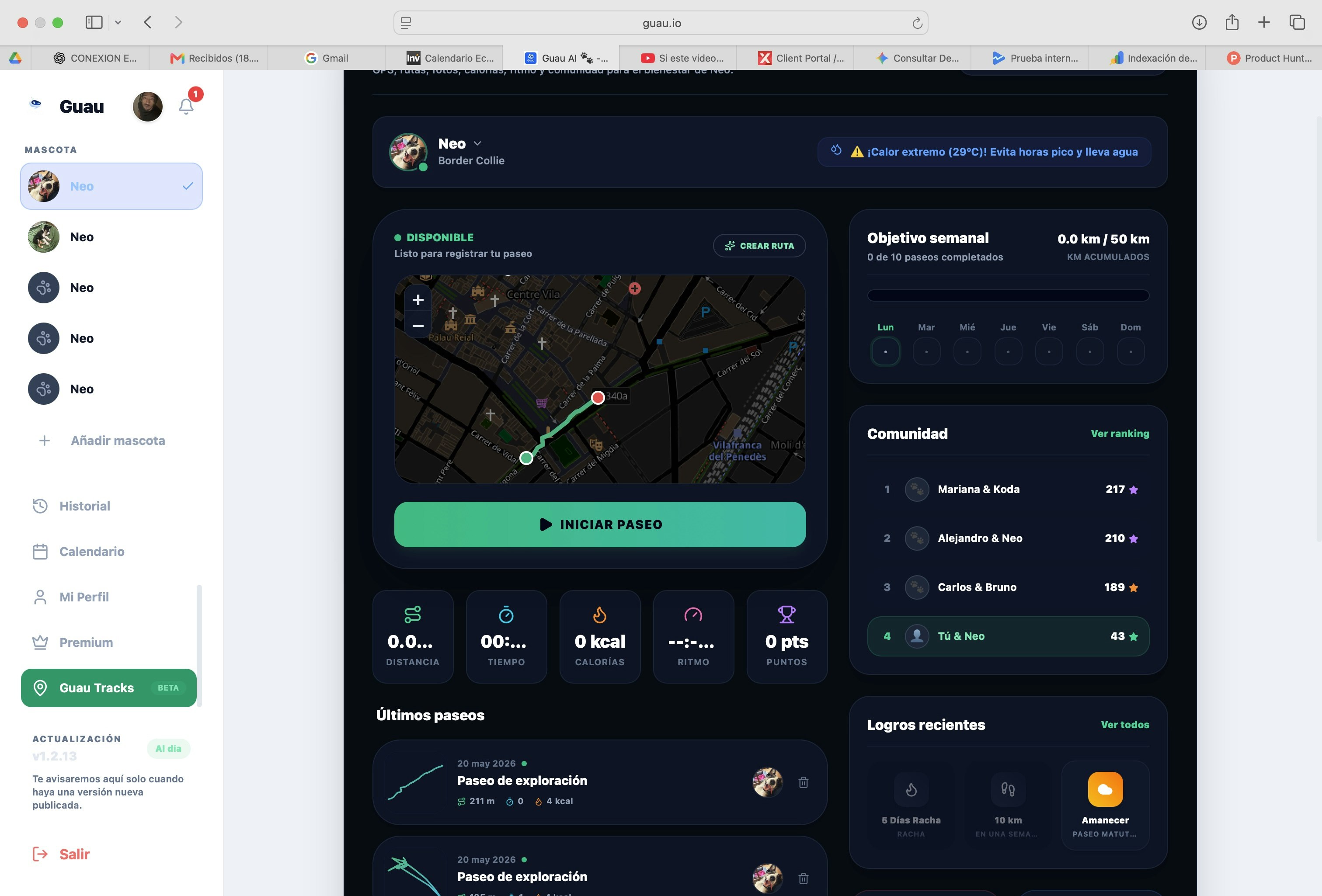Open the Ver ranking link

pos(1120,434)
